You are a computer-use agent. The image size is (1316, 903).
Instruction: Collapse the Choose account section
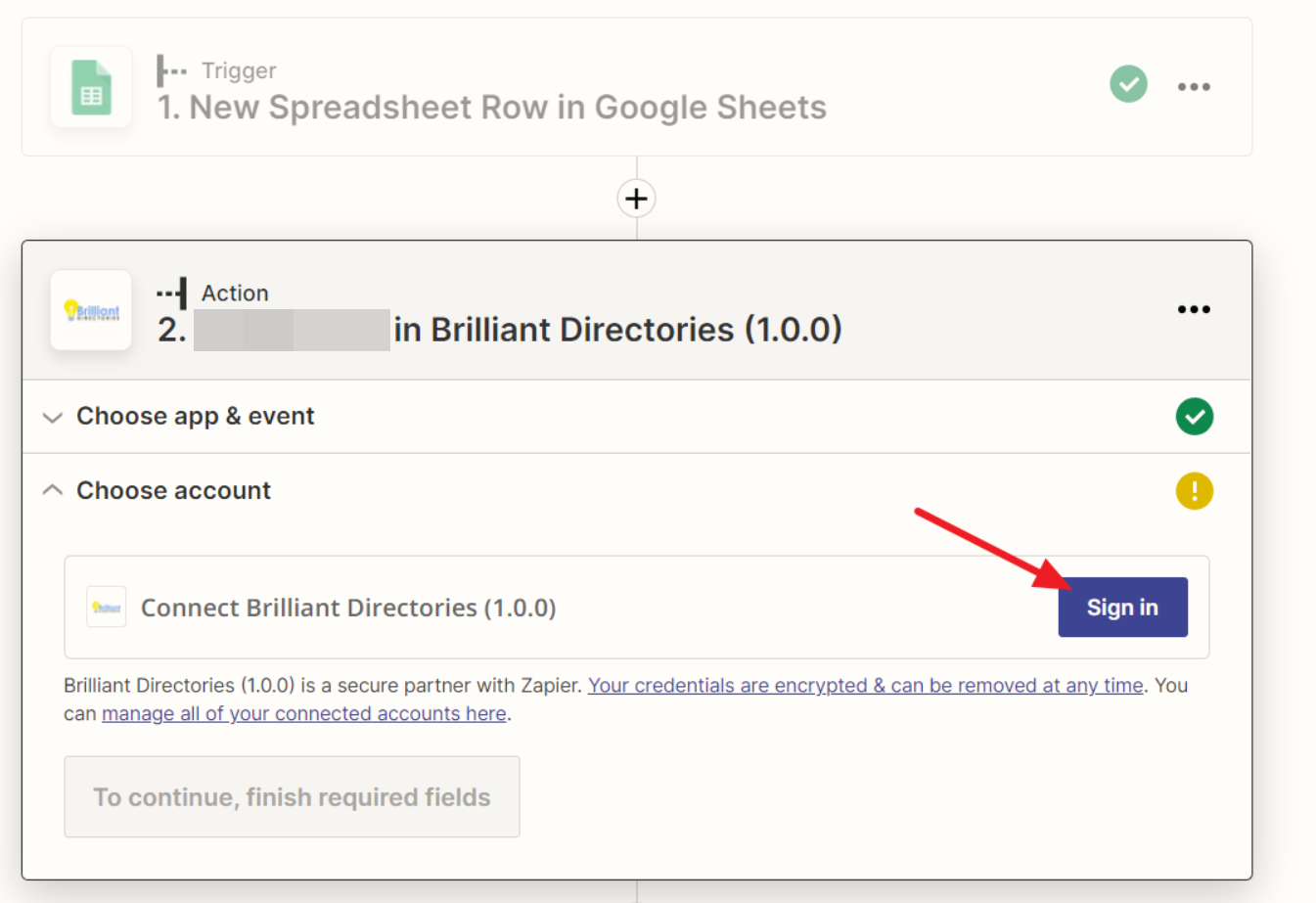[x=53, y=490]
